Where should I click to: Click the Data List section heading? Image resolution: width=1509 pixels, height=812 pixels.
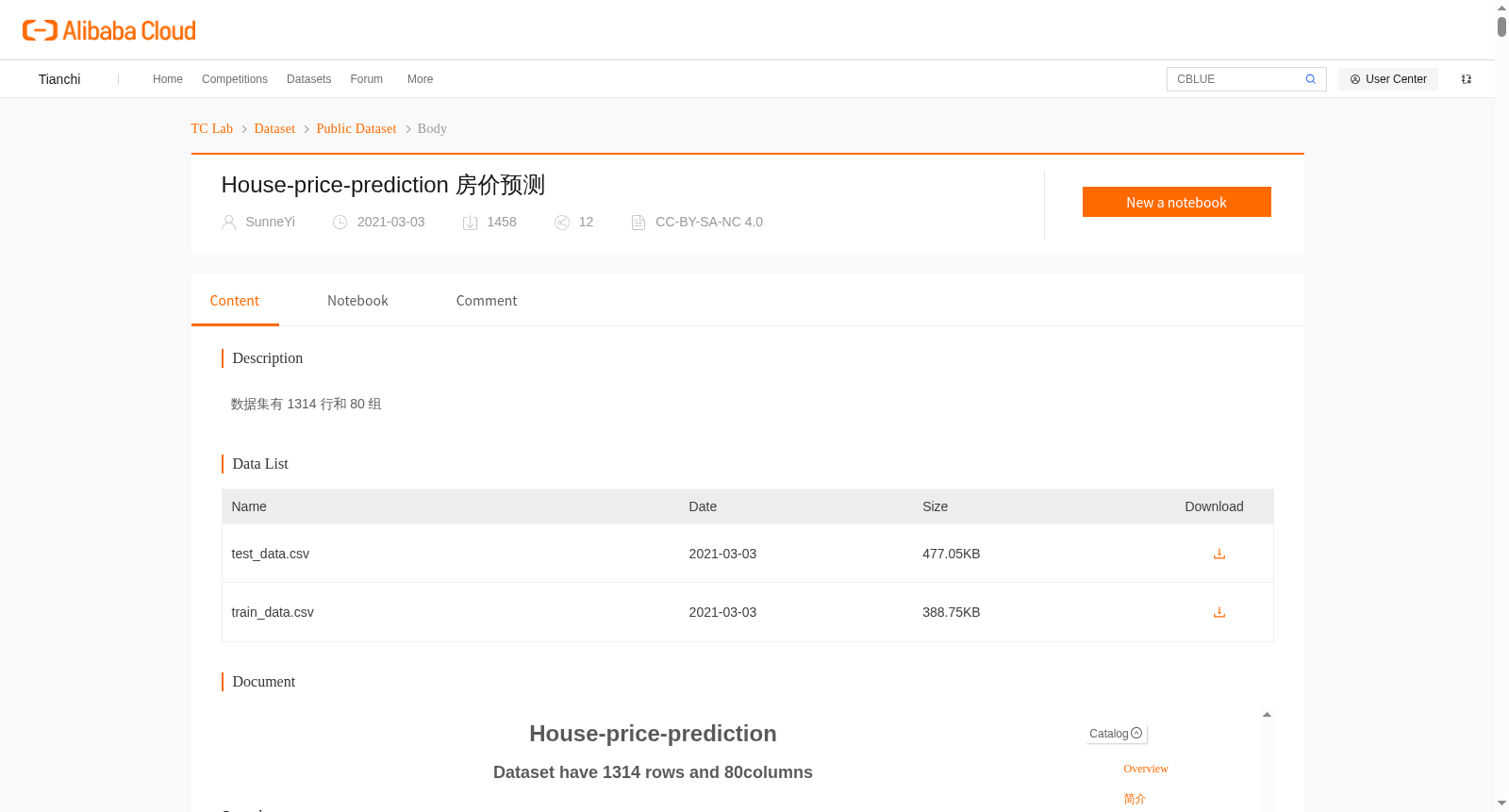click(x=260, y=464)
